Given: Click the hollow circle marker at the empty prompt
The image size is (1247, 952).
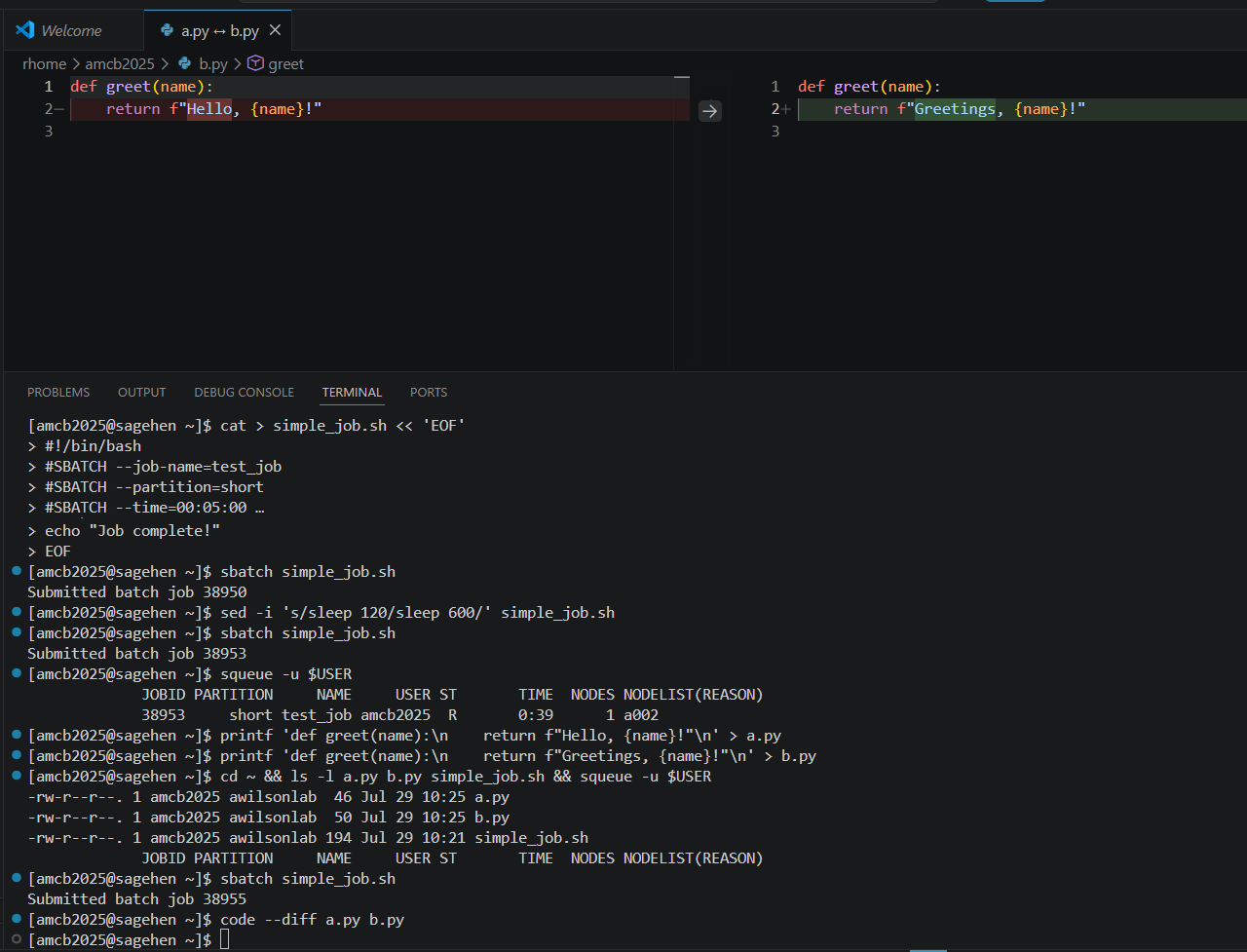Looking at the screenshot, I should click(17, 940).
